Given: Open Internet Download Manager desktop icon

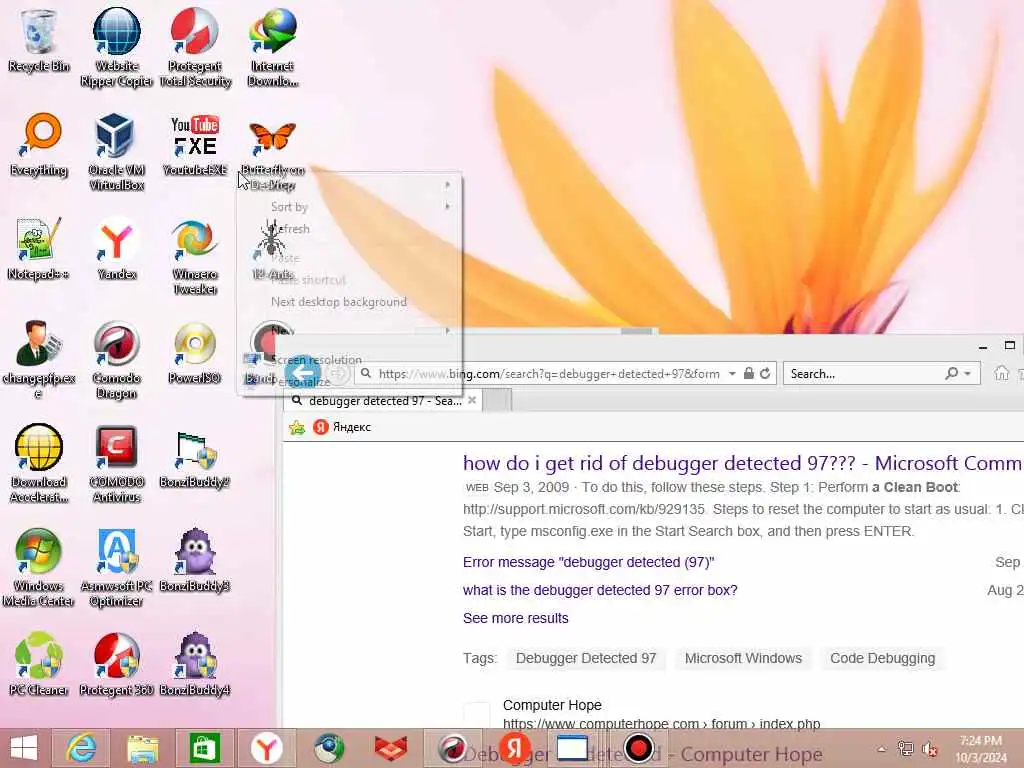Looking at the screenshot, I should coord(273,47).
